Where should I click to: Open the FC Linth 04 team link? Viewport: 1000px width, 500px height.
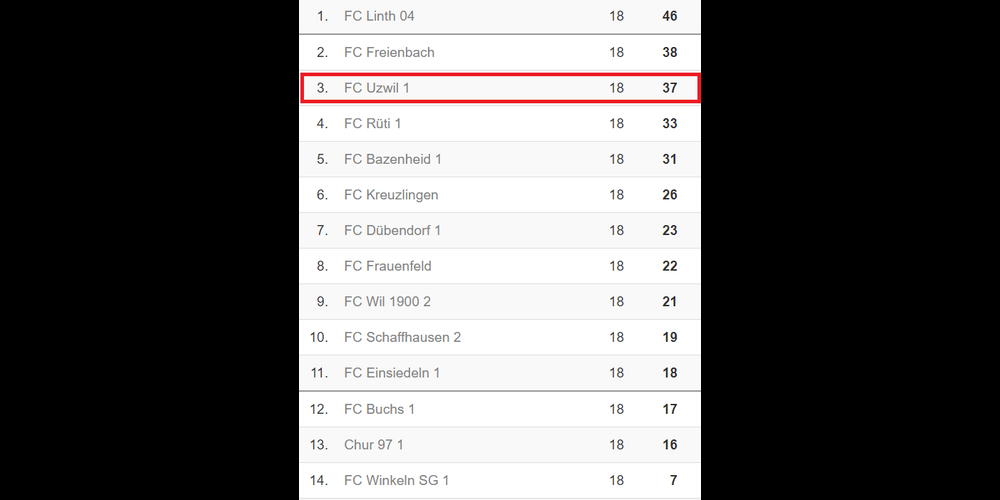[378, 16]
